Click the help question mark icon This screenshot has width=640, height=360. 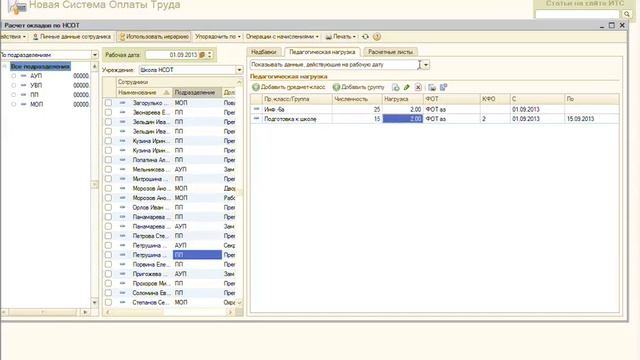pos(377,37)
